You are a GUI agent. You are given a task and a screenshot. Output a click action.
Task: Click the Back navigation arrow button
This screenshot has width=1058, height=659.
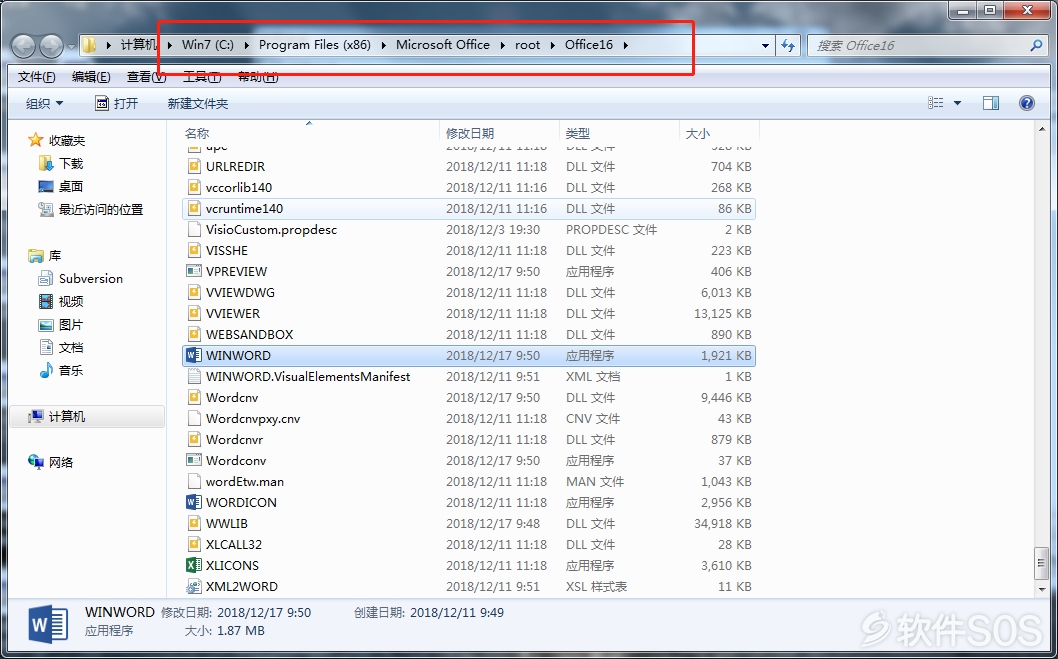pyautogui.click(x=24, y=46)
